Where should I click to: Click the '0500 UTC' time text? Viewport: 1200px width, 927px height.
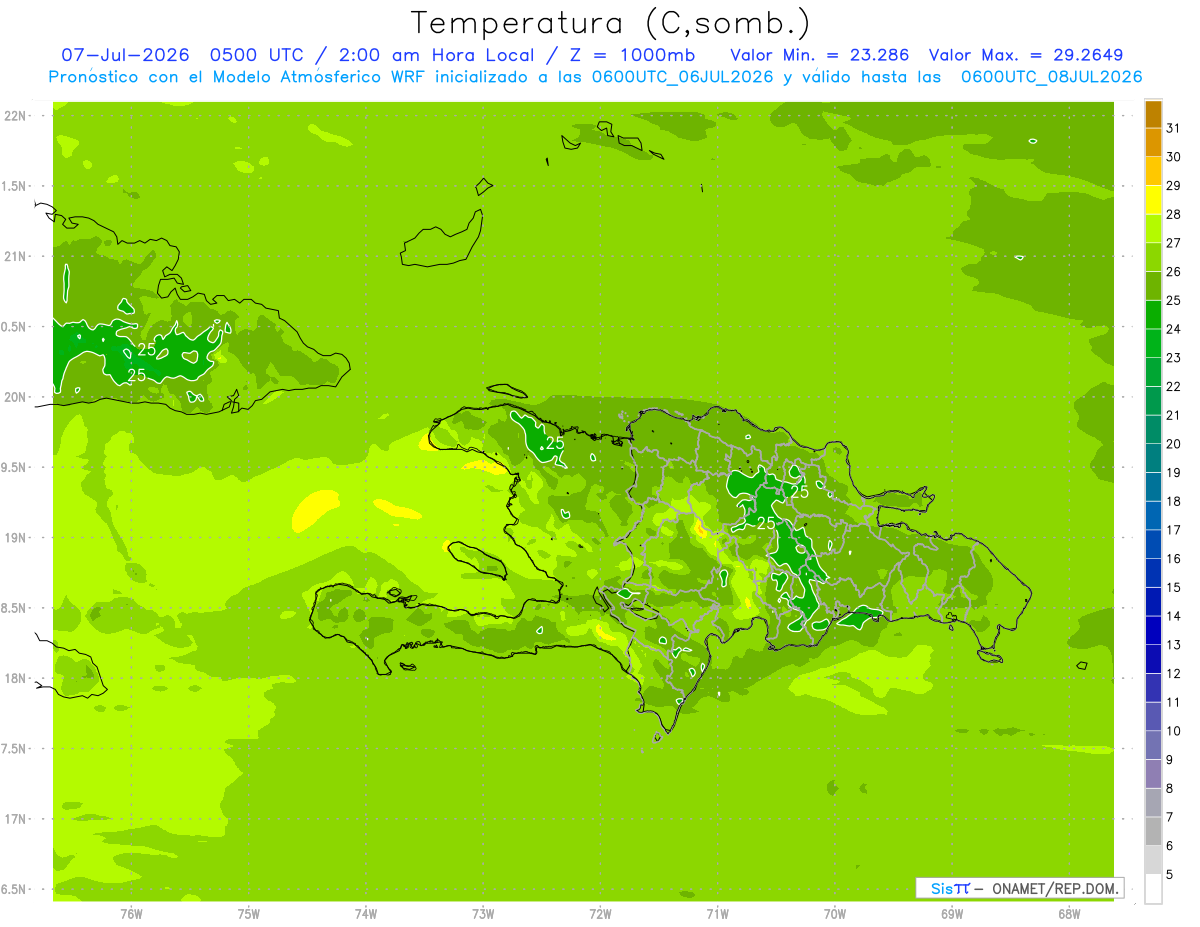[256, 55]
